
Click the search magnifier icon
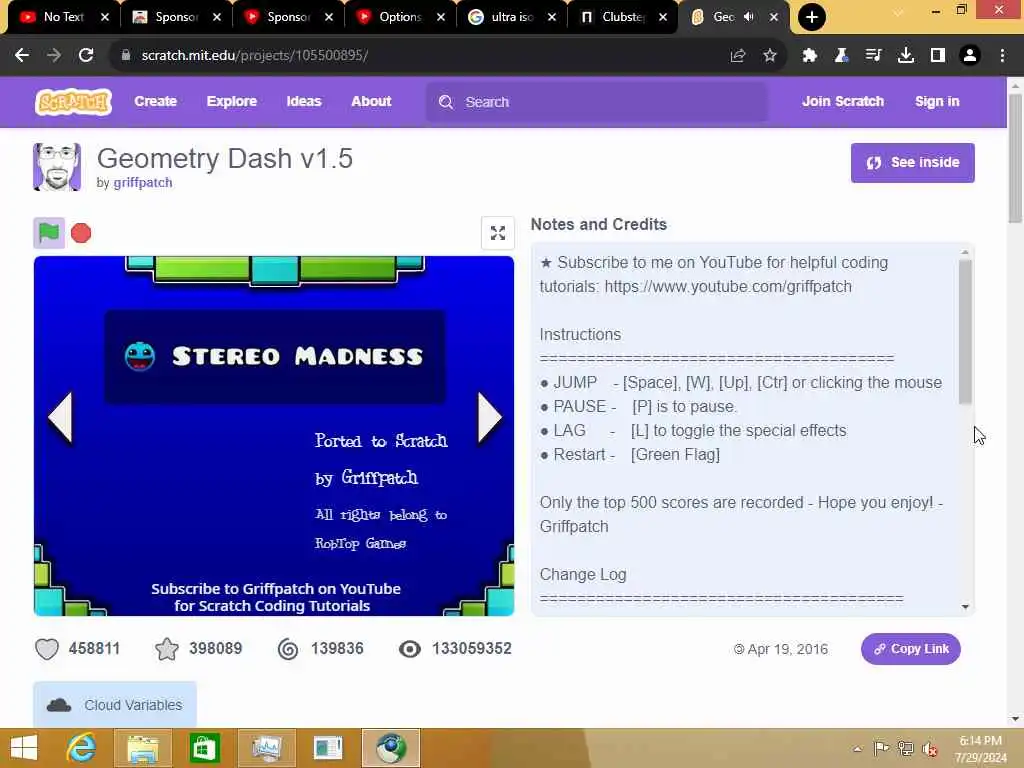coord(446,102)
